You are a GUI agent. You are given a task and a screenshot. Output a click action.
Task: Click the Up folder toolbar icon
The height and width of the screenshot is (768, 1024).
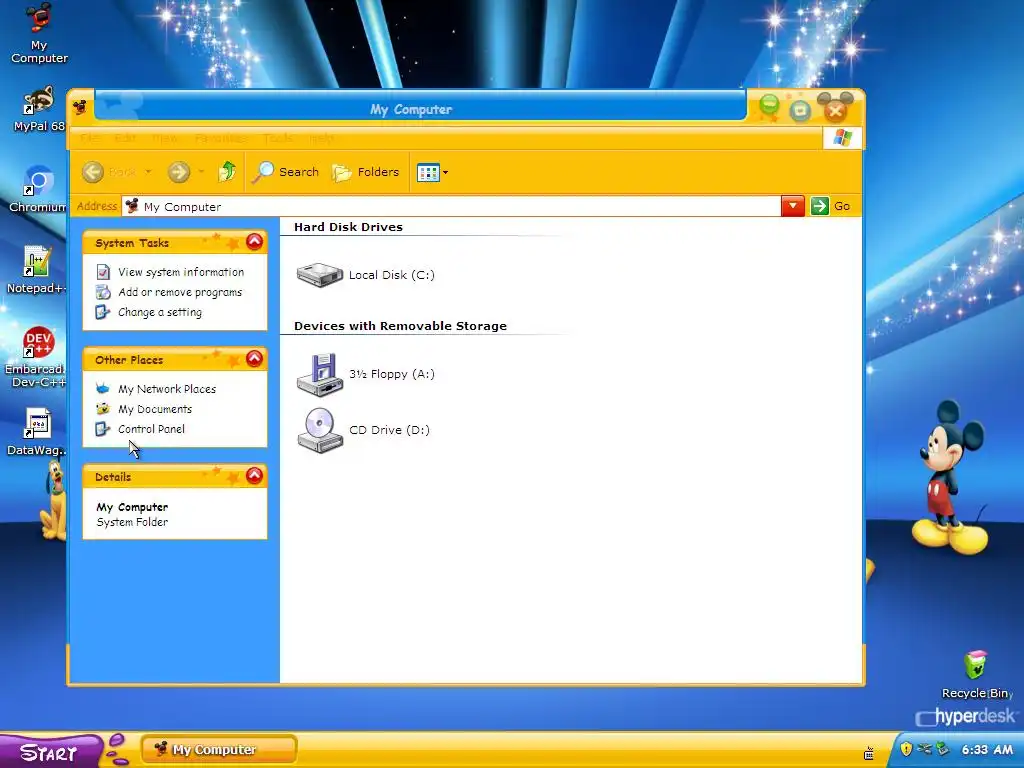227,172
